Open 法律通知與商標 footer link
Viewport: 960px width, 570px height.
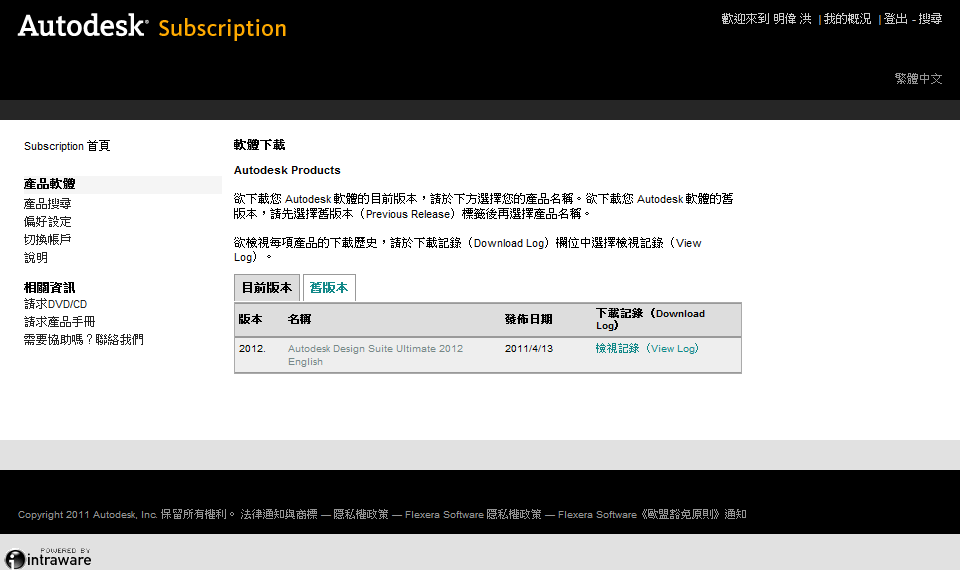coord(279,514)
